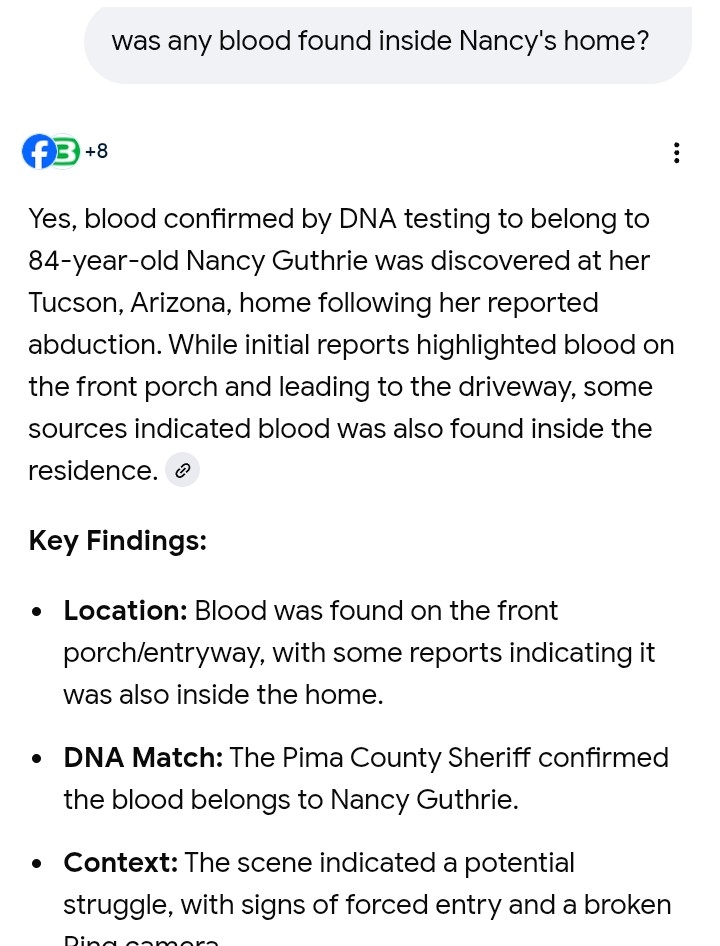Click "the blood belongs to Nancy Guthrie." line

pos(291,799)
